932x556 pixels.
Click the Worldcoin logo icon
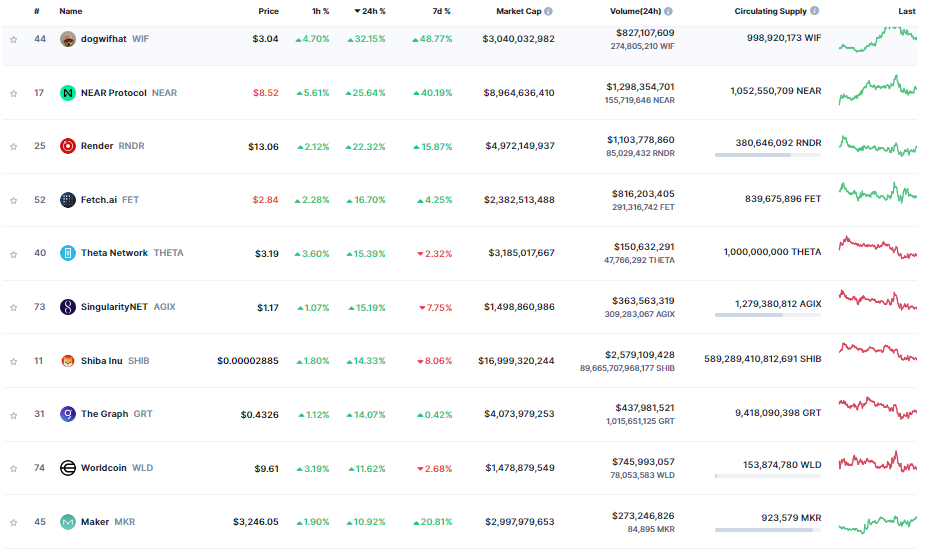coord(68,468)
